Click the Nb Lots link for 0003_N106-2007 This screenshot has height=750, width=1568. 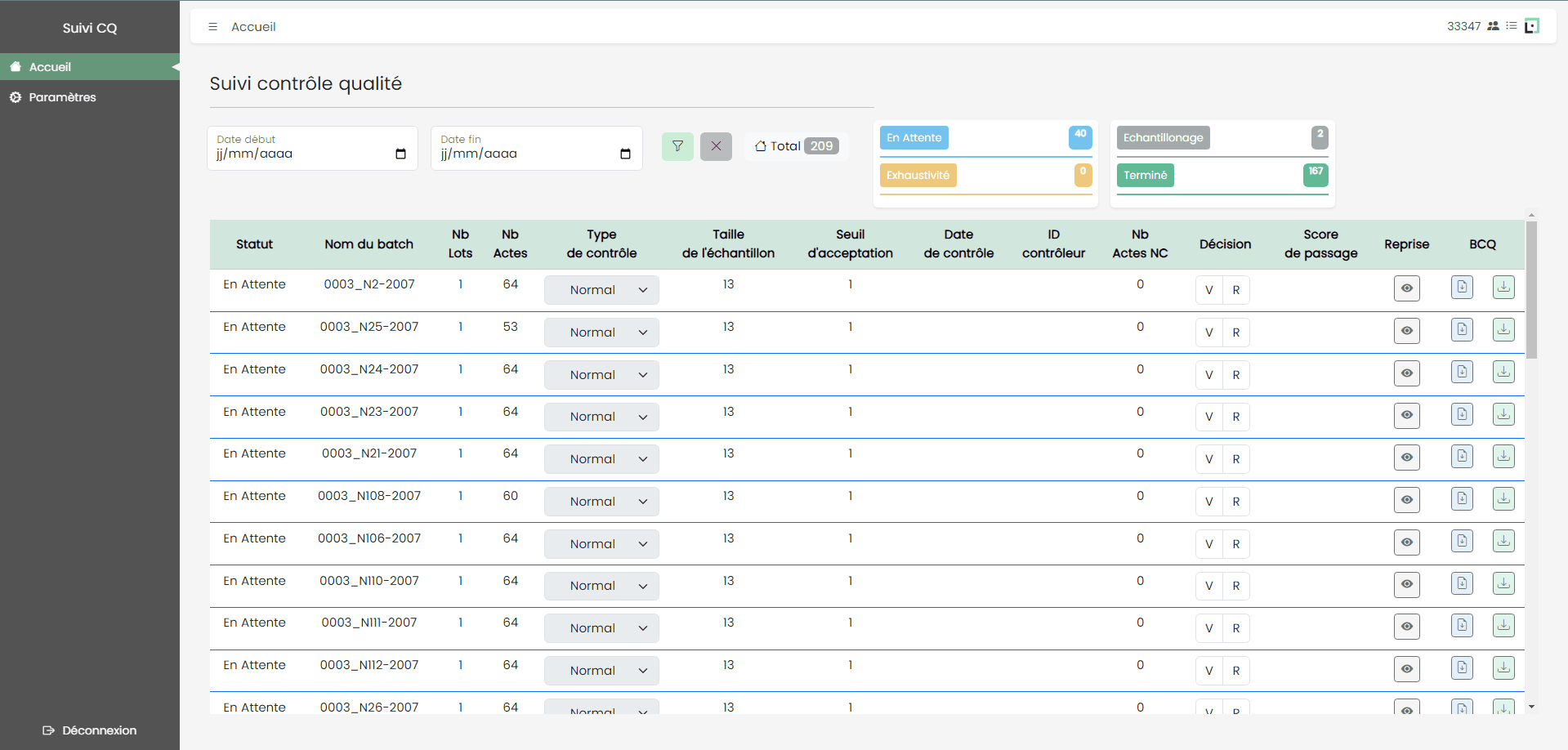click(460, 538)
